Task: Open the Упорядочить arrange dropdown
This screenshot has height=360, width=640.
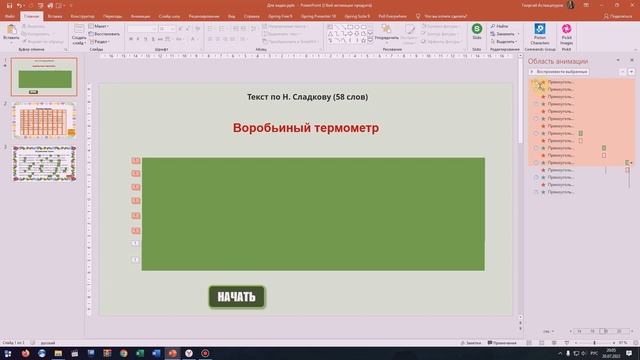Action: pyautogui.click(x=386, y=33)
